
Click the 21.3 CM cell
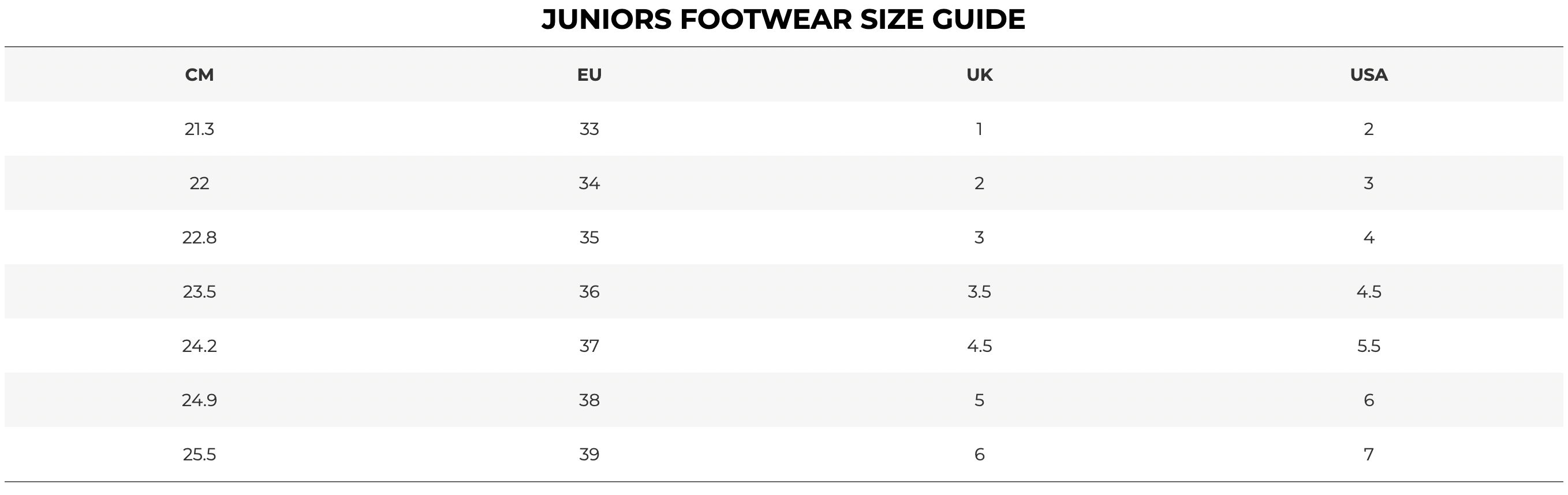point(199,129)
